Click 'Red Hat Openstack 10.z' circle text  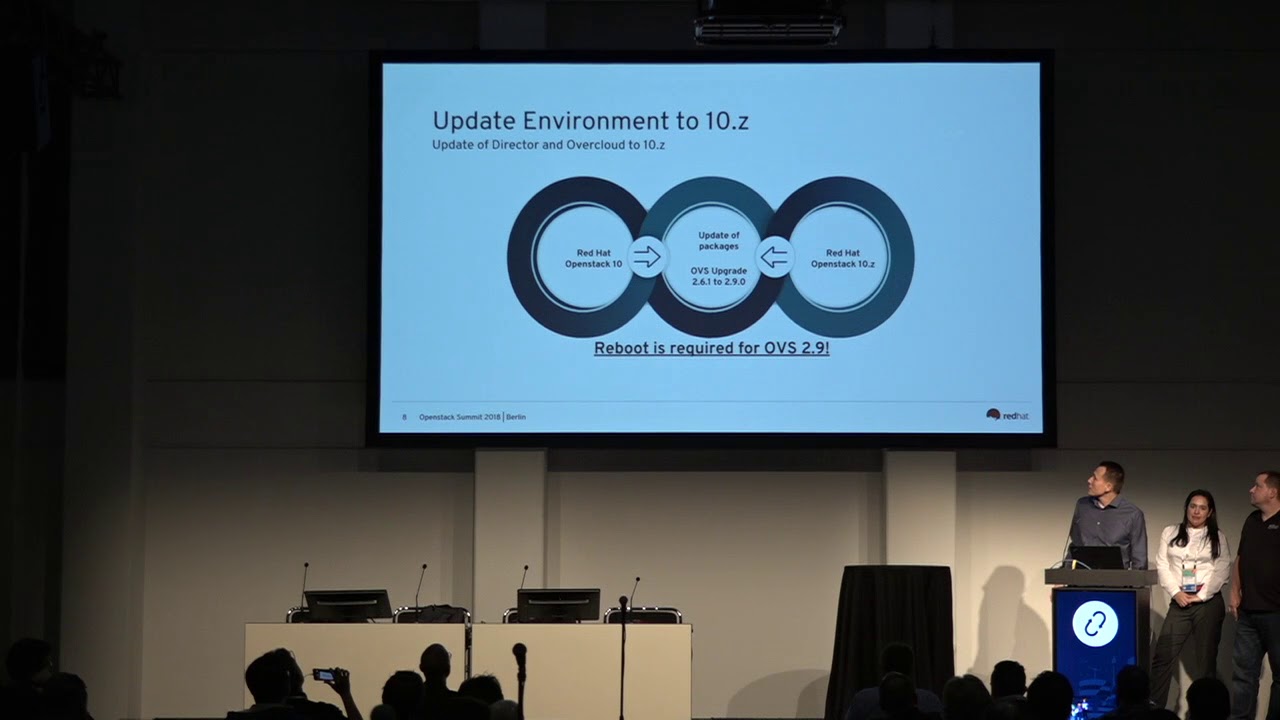842,259
